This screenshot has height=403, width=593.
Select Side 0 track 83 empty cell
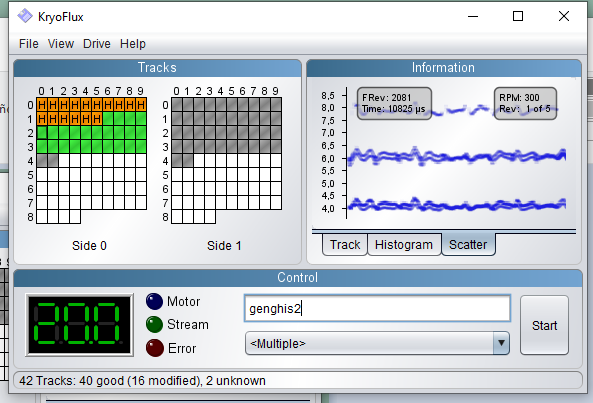pos(75,217)
